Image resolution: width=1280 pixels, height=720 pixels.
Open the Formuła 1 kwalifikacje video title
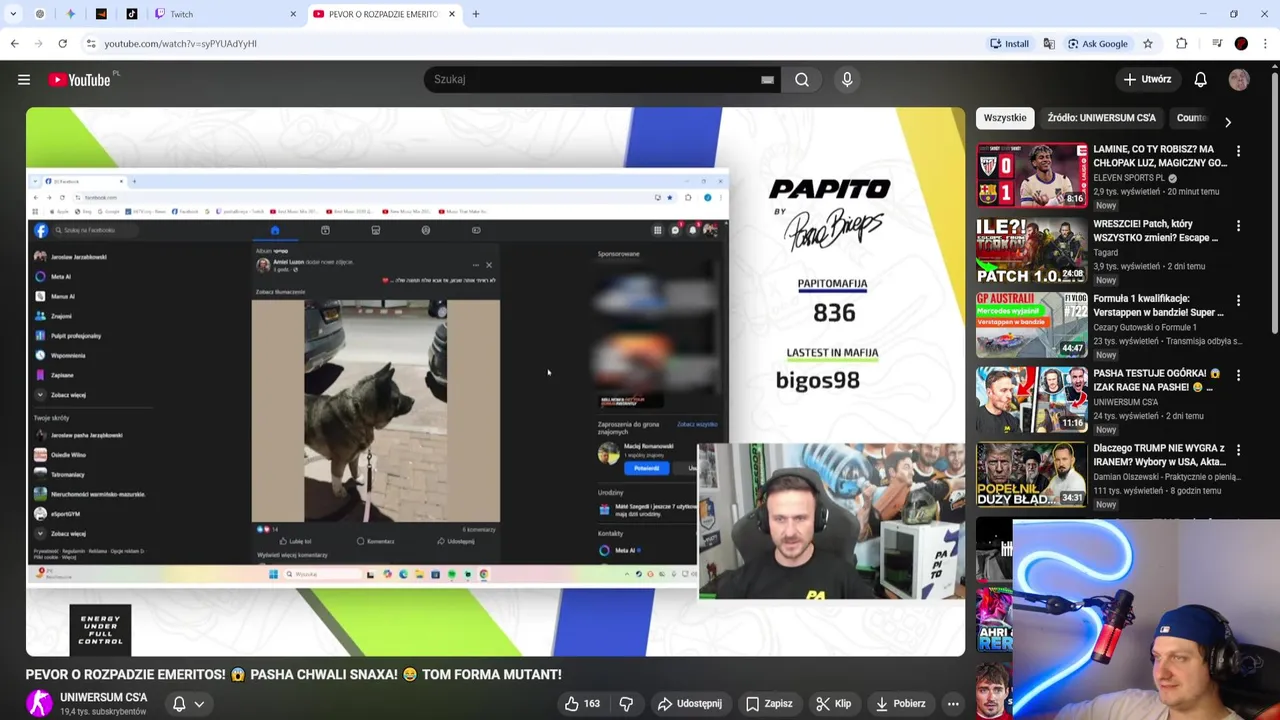point(1158,306)
